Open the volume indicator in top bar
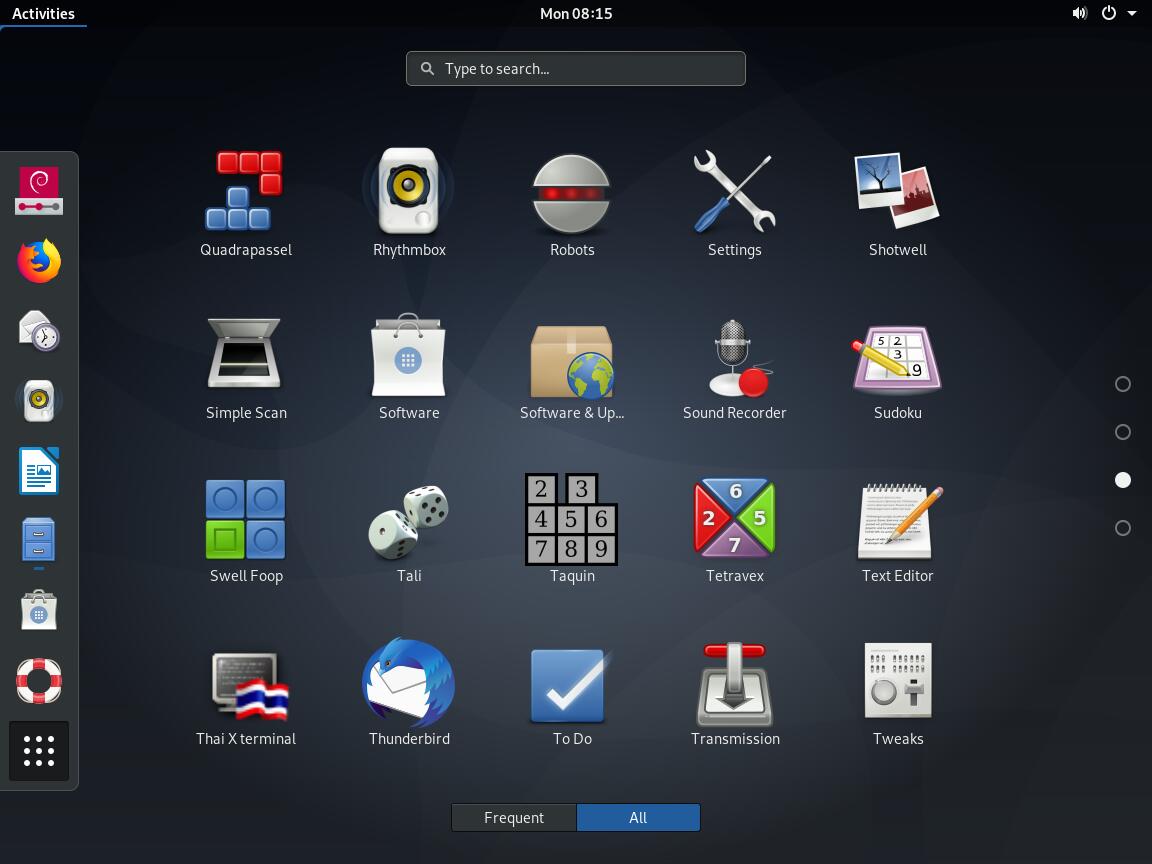 pos(1079,13)
